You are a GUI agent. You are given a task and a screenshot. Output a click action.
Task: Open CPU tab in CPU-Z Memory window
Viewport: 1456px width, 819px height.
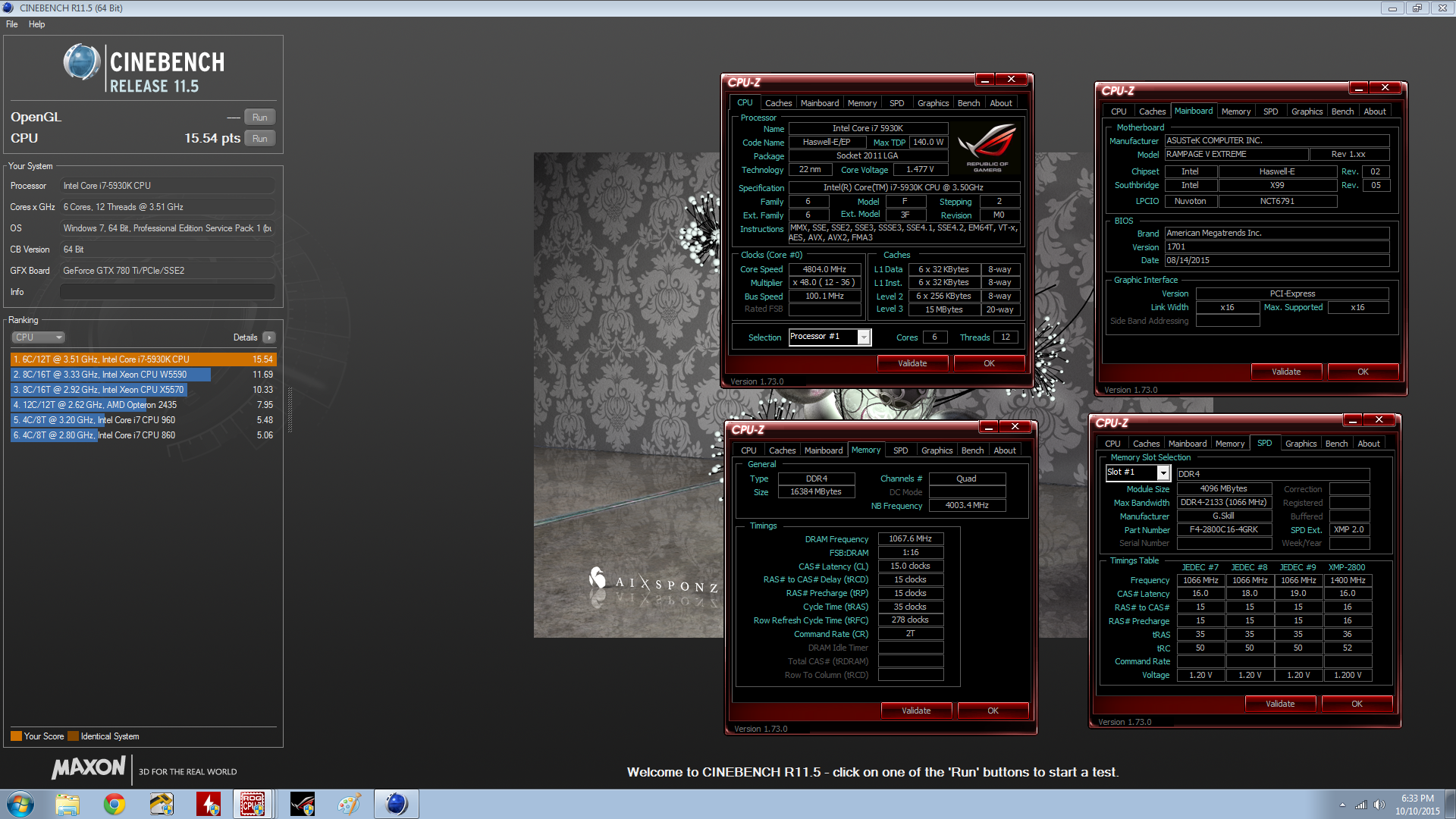748,450
